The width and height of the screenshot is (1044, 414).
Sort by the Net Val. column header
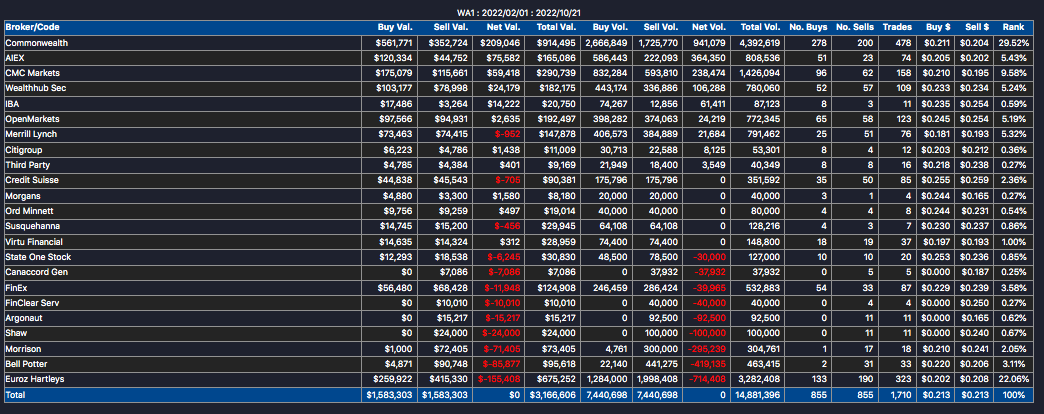504,27
